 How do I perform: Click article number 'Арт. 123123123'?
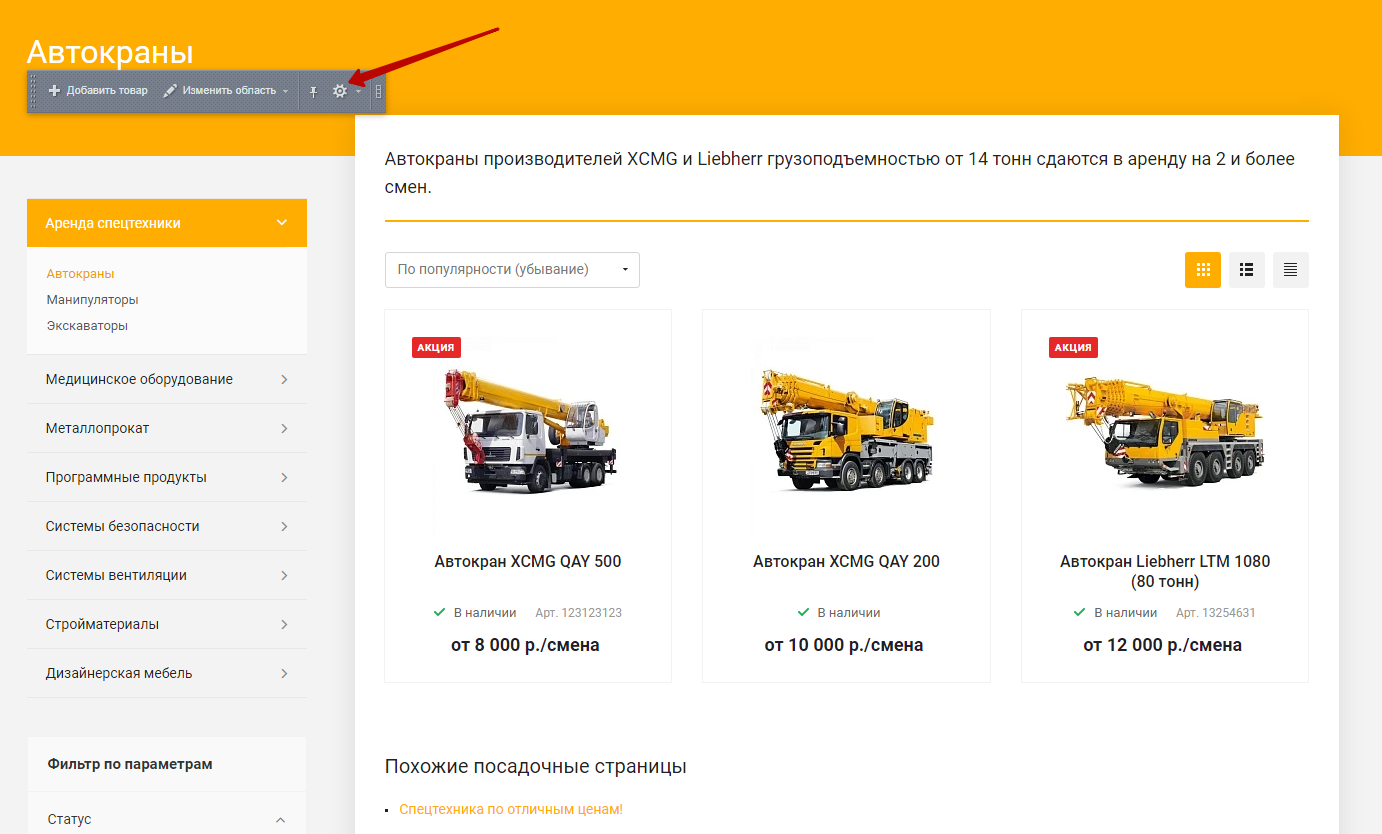578,613
